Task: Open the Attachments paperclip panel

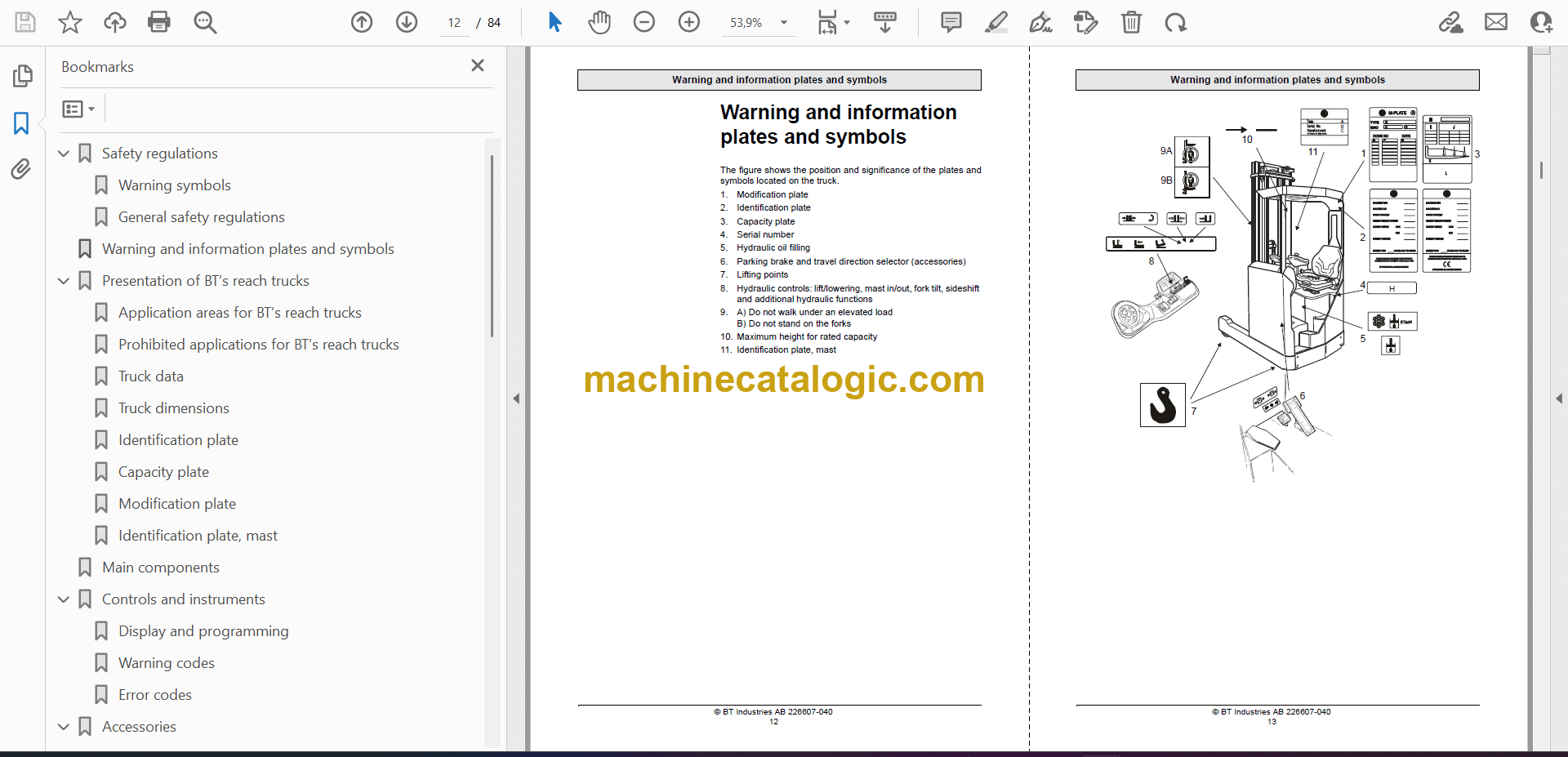Action: point(21,169)
